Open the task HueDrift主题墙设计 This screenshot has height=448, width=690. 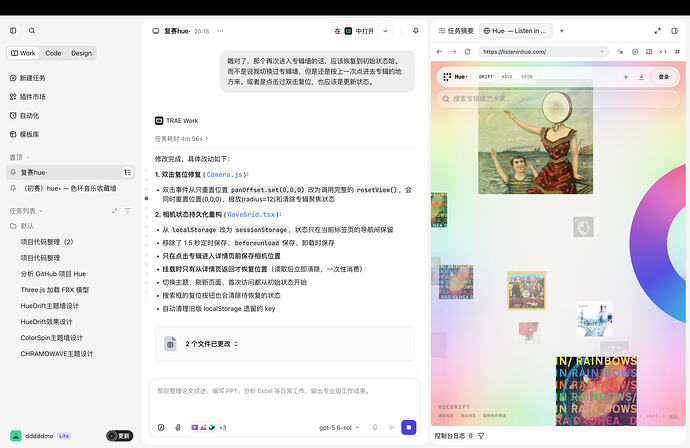[x=49, y=306]
